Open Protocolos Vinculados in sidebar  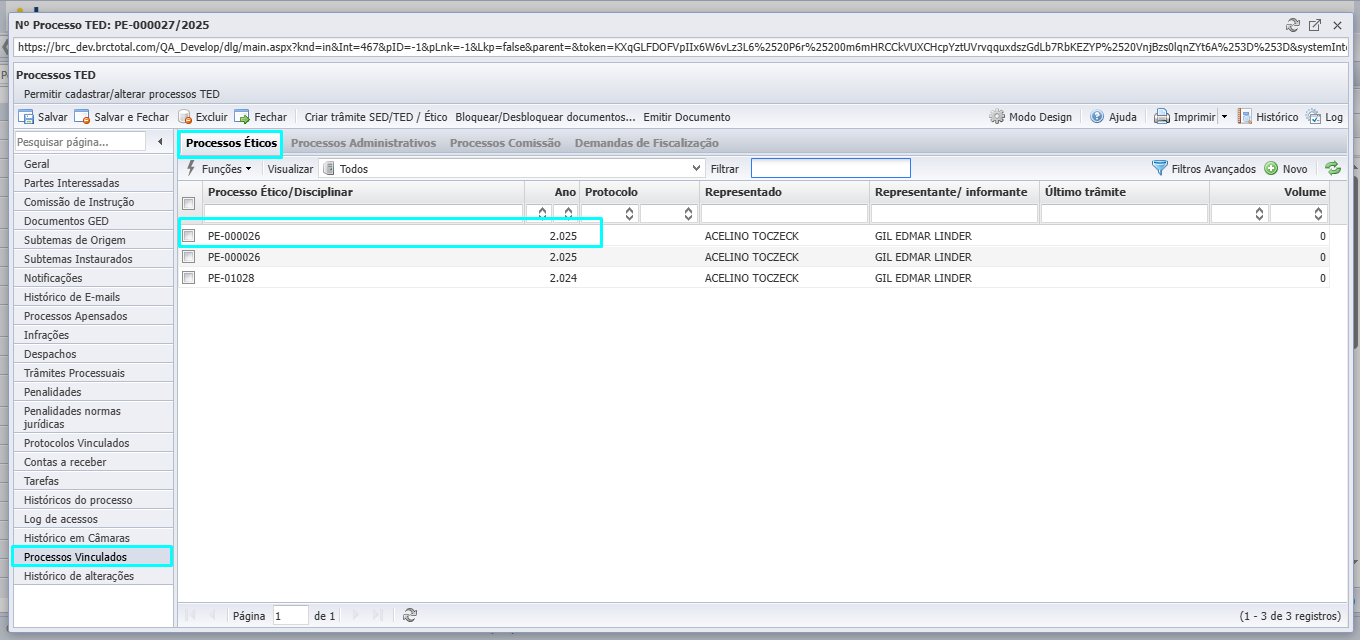click(93, 443)
